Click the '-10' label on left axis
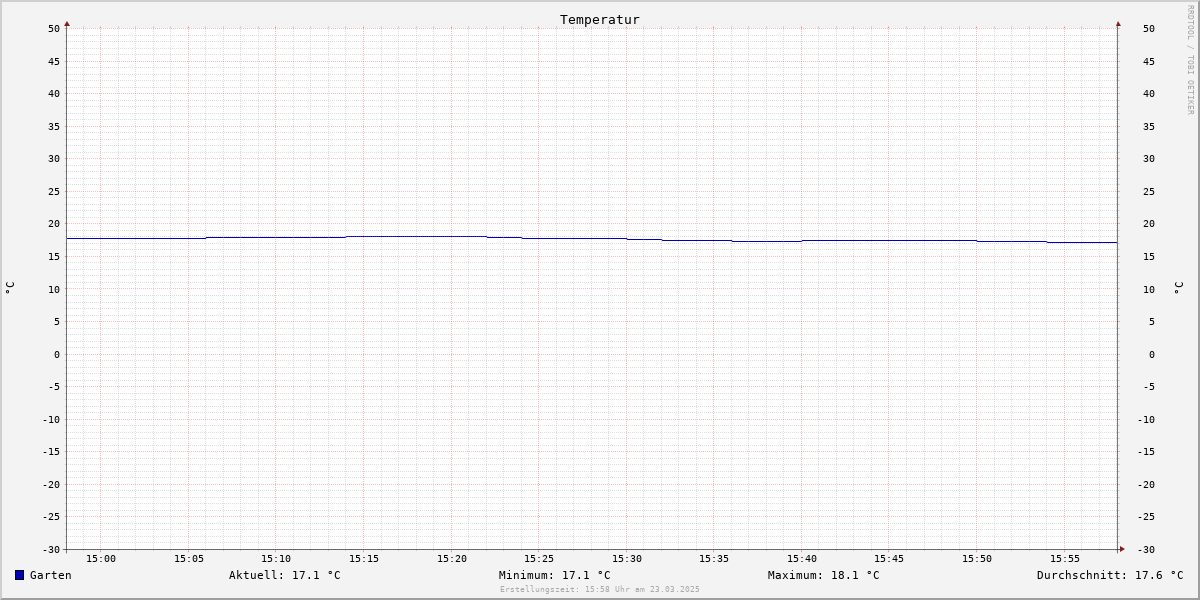 [x=51, y=419]
